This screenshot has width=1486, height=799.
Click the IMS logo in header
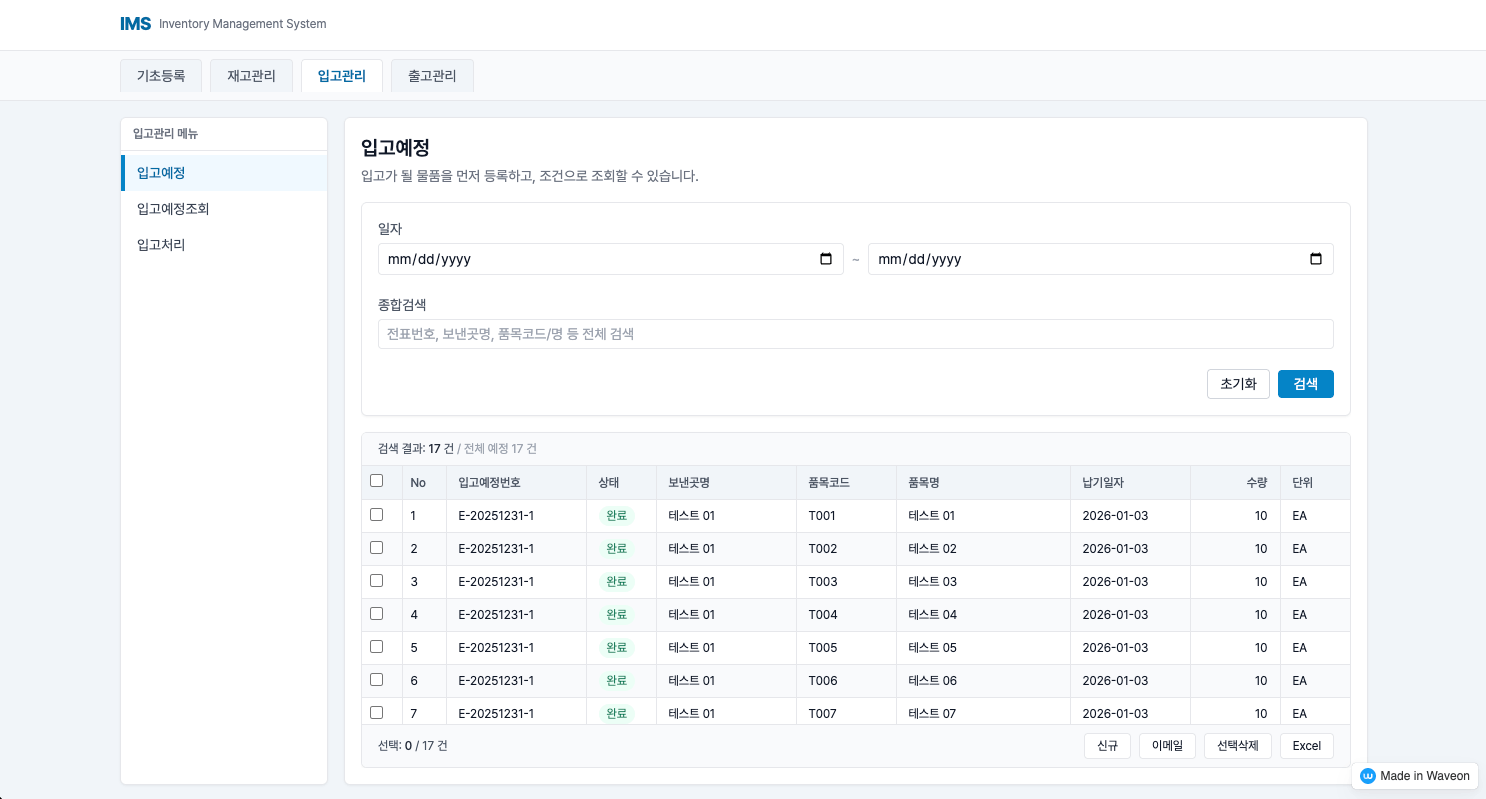click(x=135, y=24)
